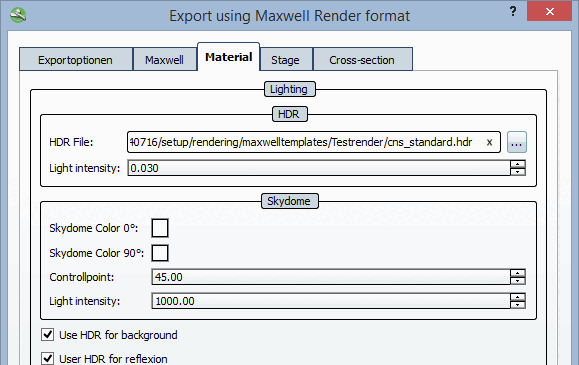Click Skydome Light intensity field 1000.00

click(331, 301)
